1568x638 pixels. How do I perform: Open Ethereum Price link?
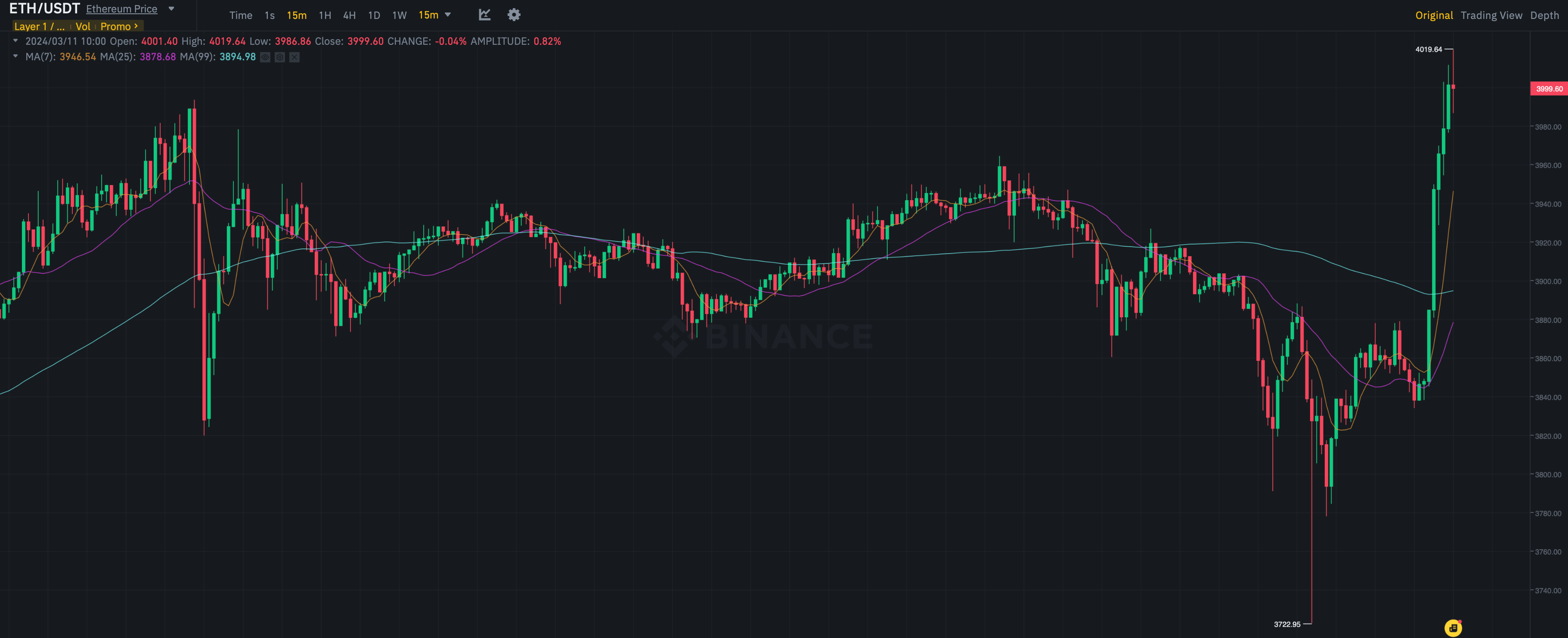click(x=122, y=9)
